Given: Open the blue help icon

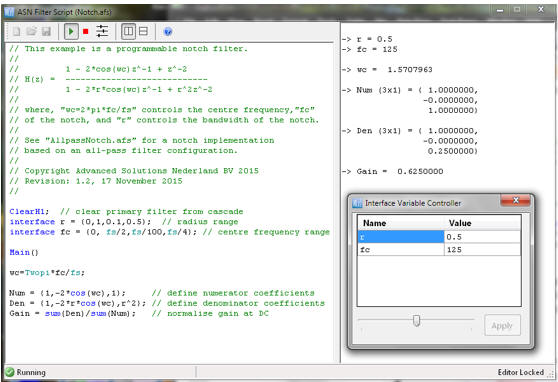Looking at the screenshot, I should click(168, 32).
